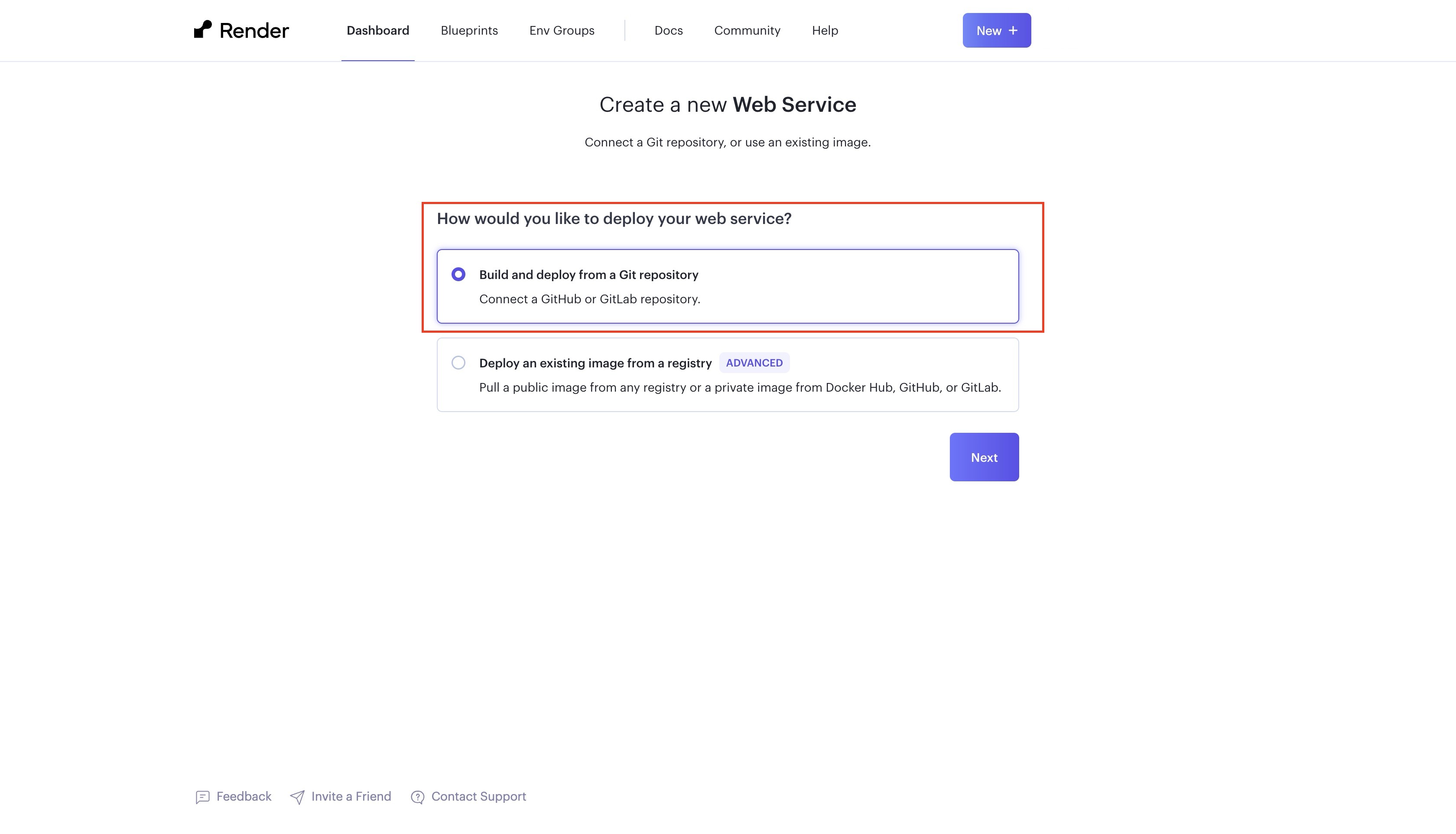Click the Feedback speech bubble icon
Screen dimensions: 1456x834
pyautogui.click(x=202, y=797)
